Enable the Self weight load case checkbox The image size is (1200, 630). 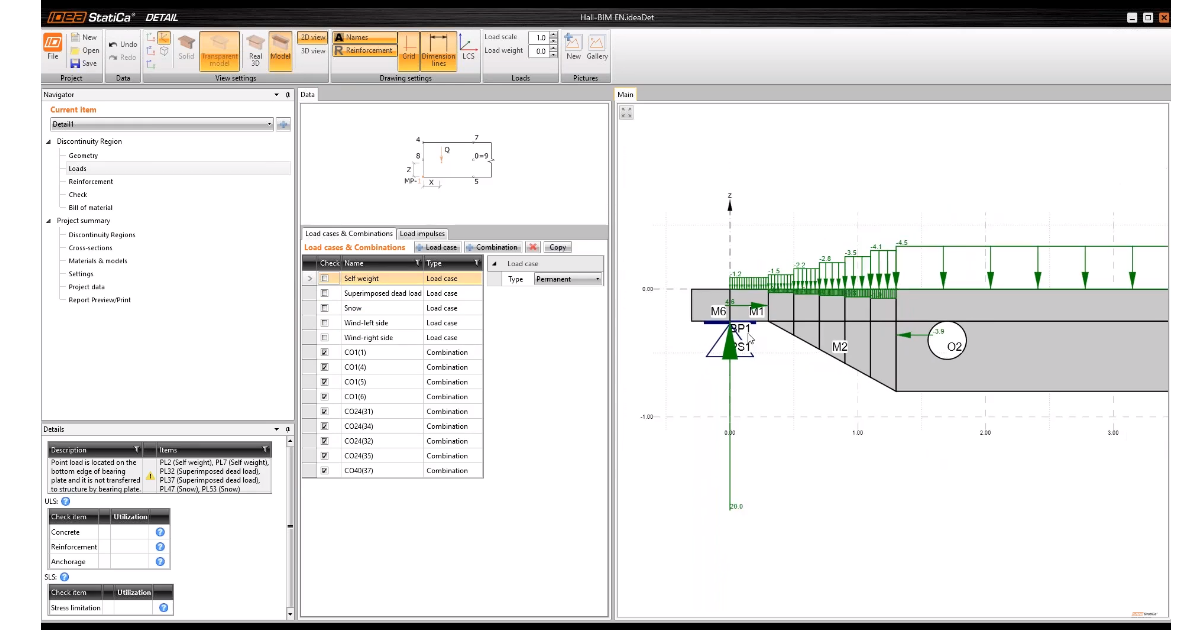tap(324, 279)
